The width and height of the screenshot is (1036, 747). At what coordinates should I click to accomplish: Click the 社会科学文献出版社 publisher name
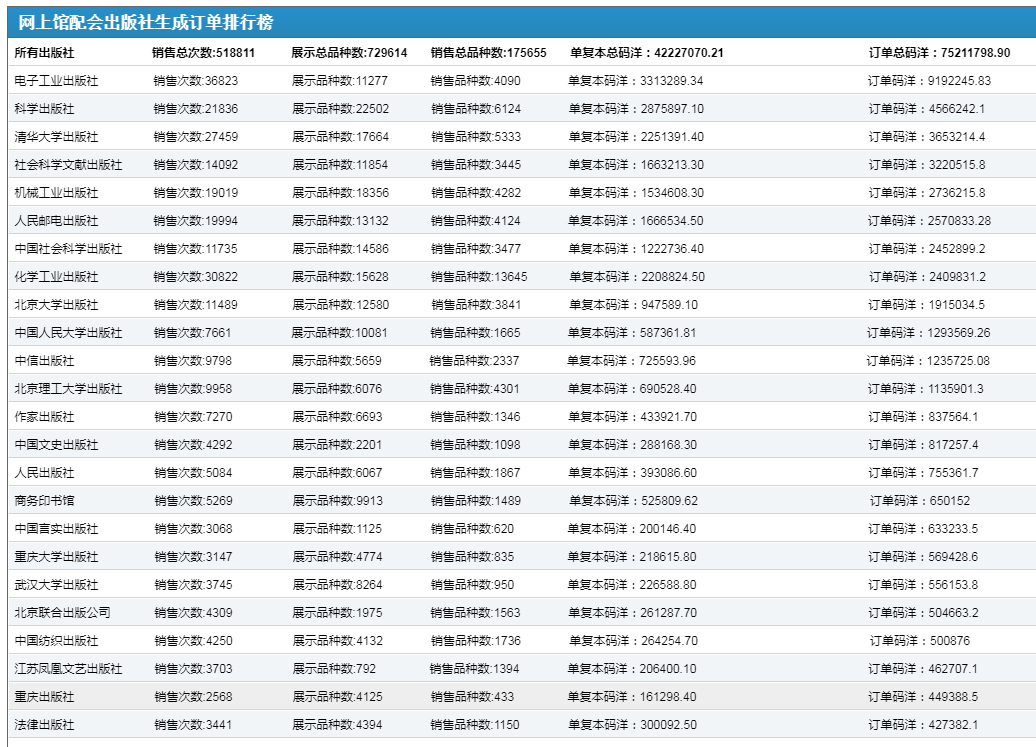click(68, 165)
